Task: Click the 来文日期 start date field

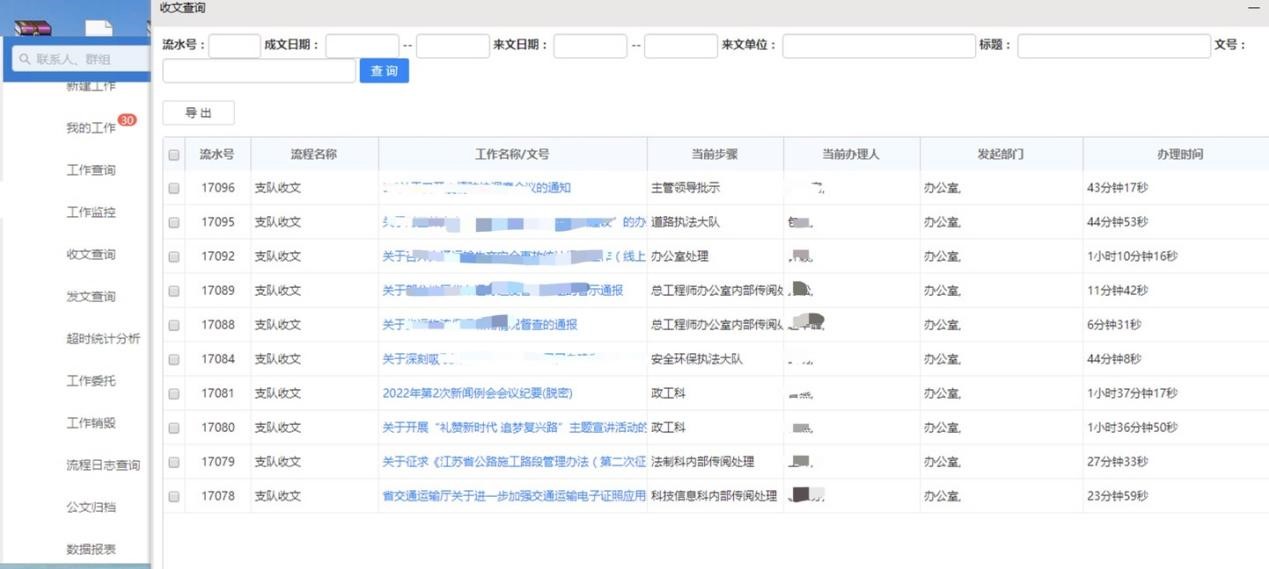Action: 590,46
